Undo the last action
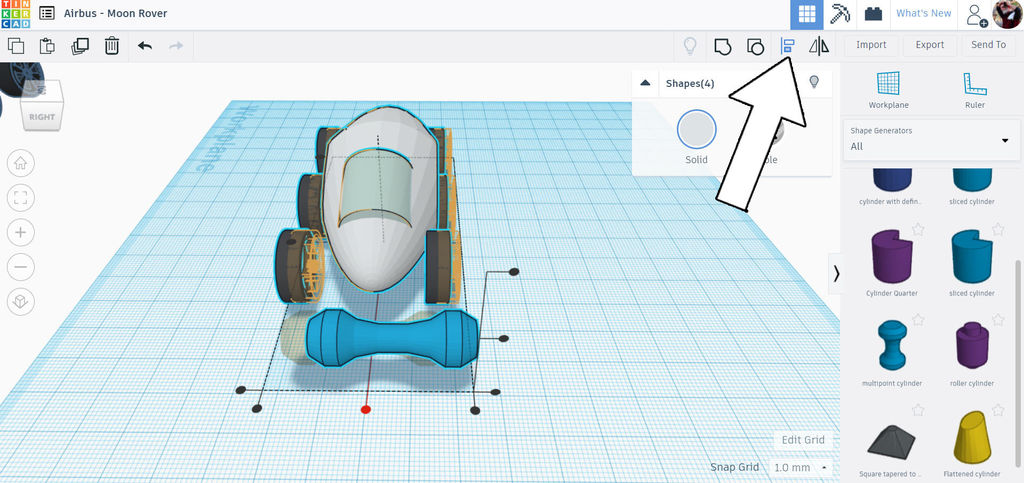The image size is (1024, 483). tap(145, 46)
